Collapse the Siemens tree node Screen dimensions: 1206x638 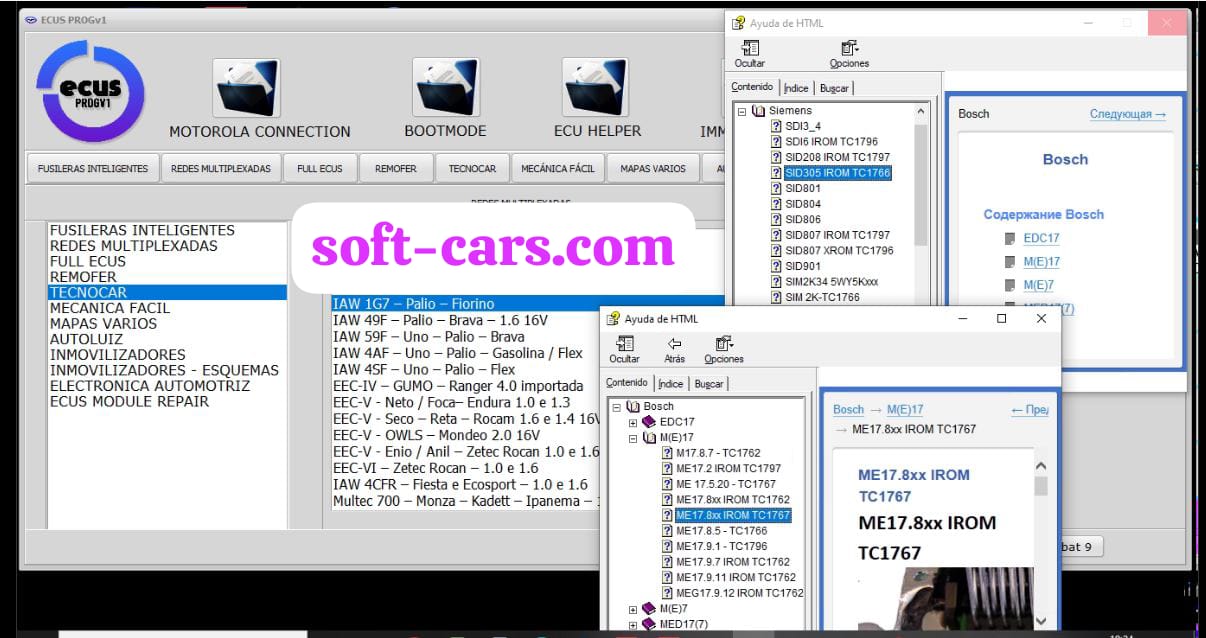pyautogui.click(x=742, y=111)
